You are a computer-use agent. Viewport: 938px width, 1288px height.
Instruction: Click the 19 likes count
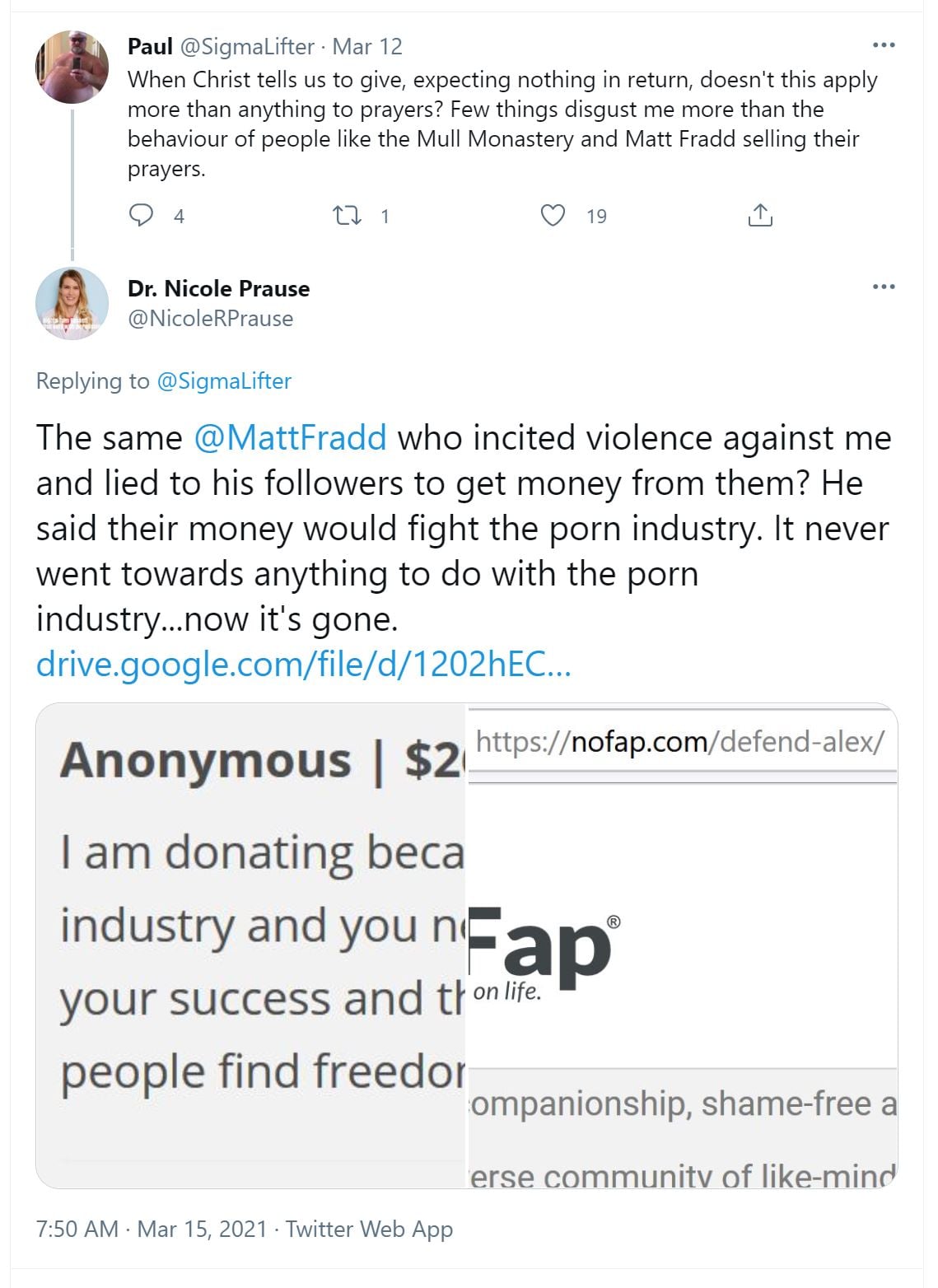(596, 217)
